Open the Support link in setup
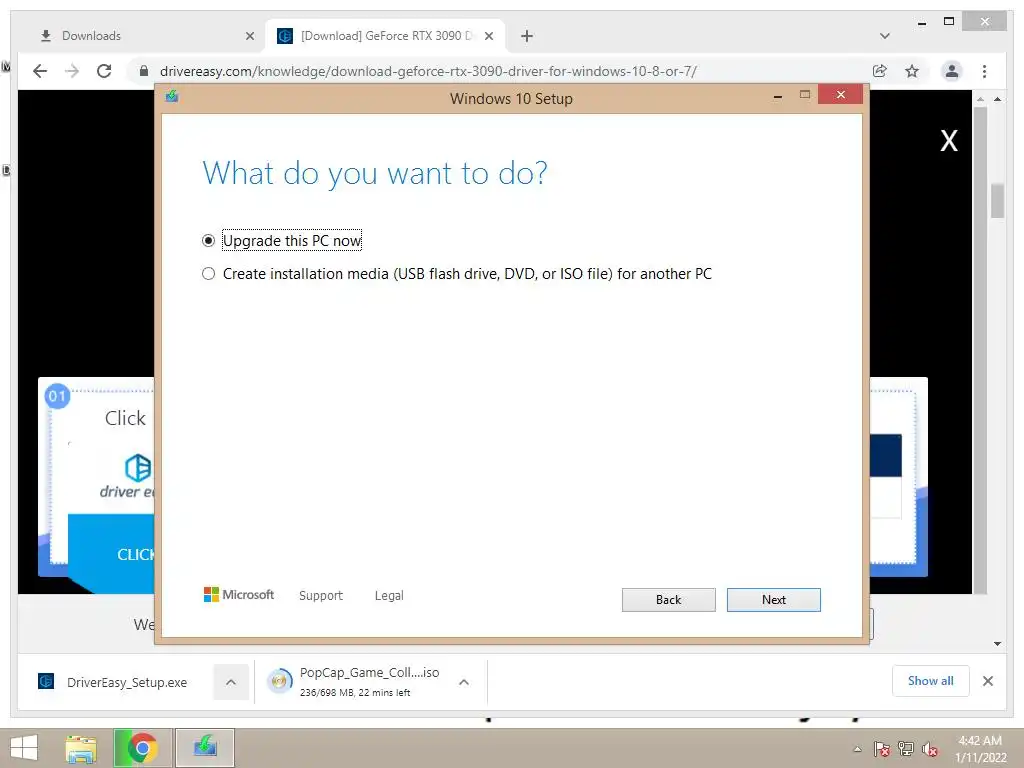The image size is (1024, 768). pos(321,596)
